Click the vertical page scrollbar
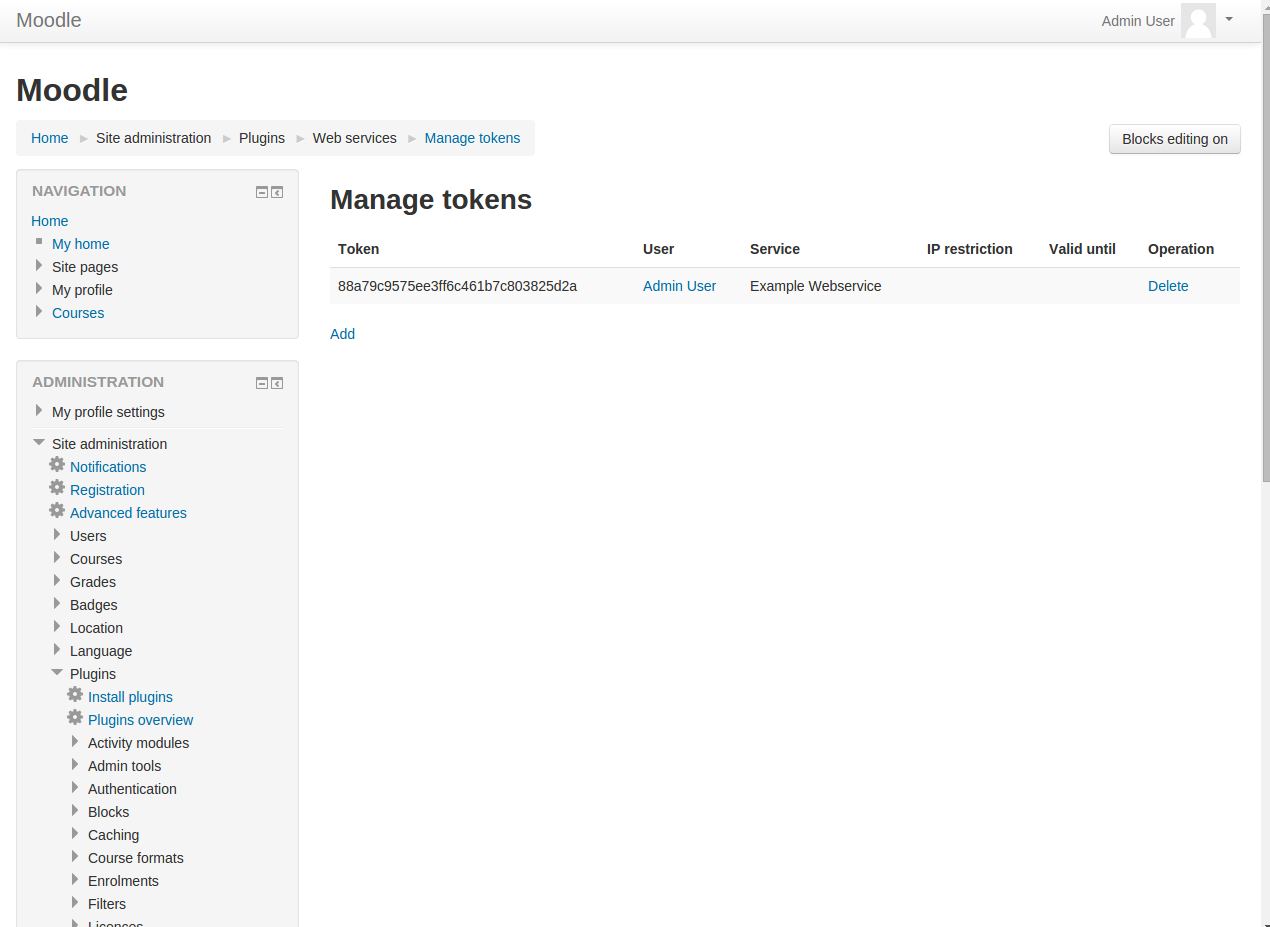This screenshot has height=927, width=1270. pos(1264,300)
